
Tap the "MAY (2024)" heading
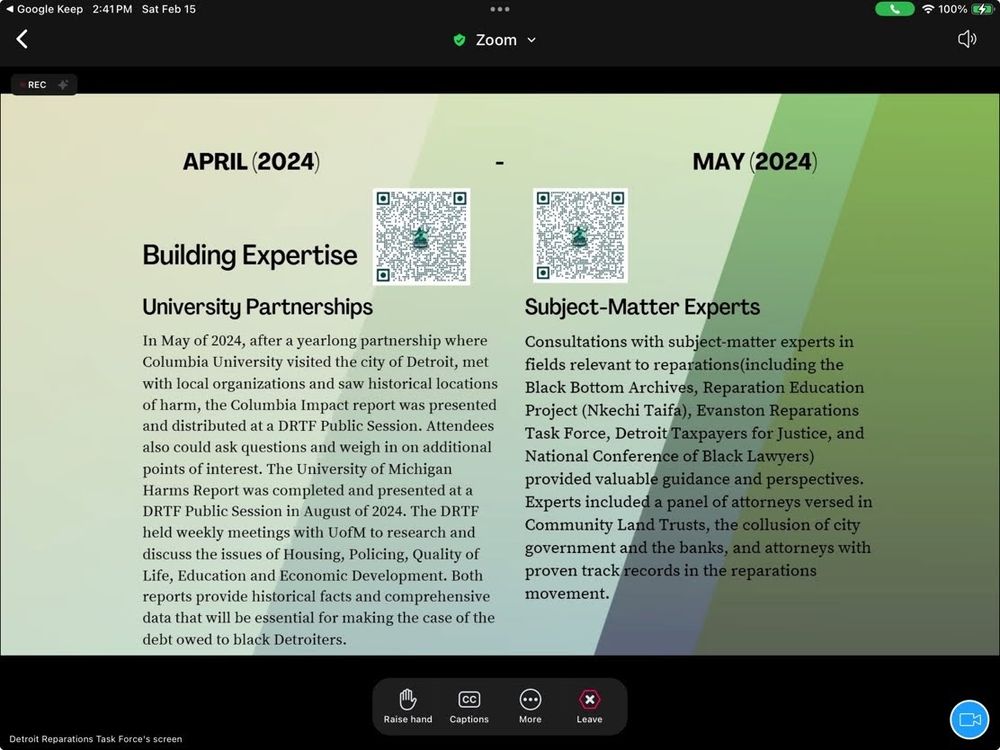point(754,162)
